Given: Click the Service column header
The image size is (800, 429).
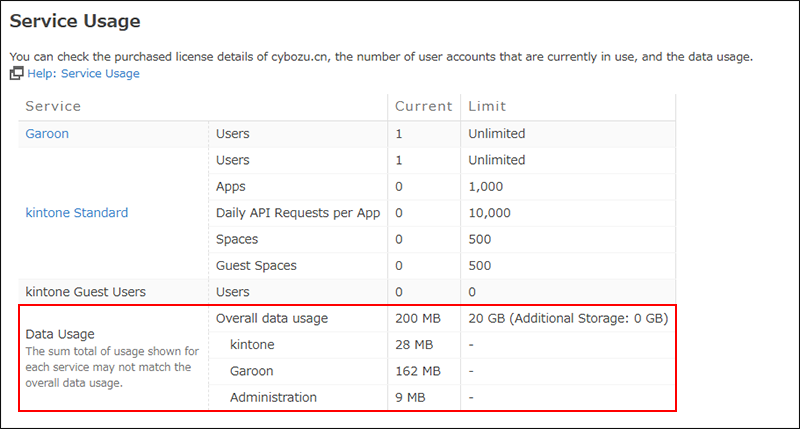Looking at the screenshot, I should pos(53,106).
